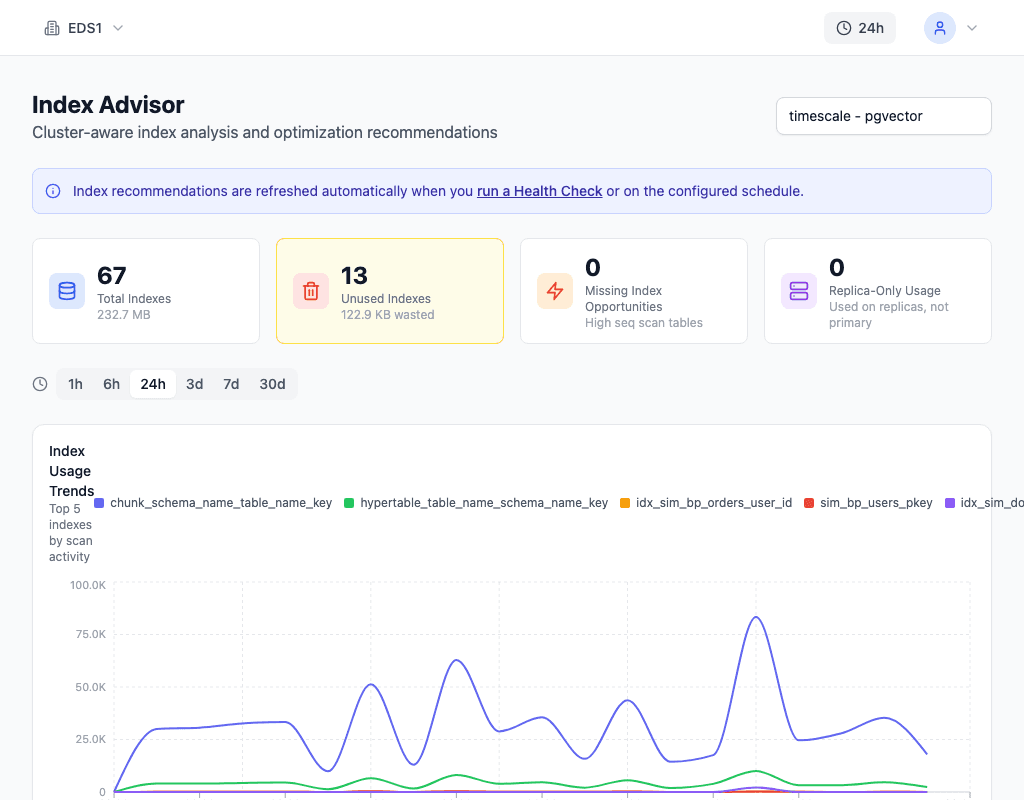Screen dimensions: 1024x800
Task: Click the building icon beside EDS1
Action: coord(52,28)
